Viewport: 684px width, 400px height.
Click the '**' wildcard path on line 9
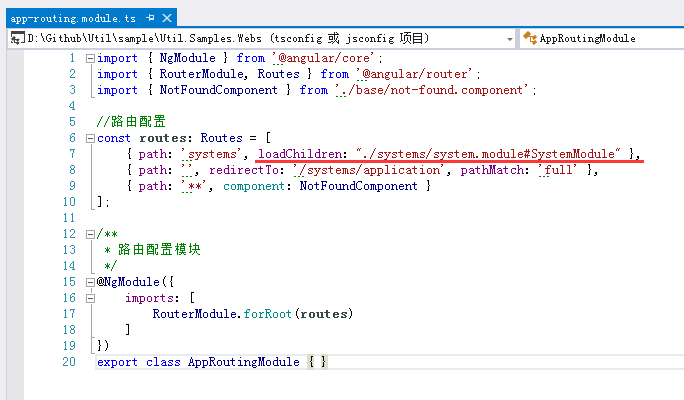click(194, 186)
